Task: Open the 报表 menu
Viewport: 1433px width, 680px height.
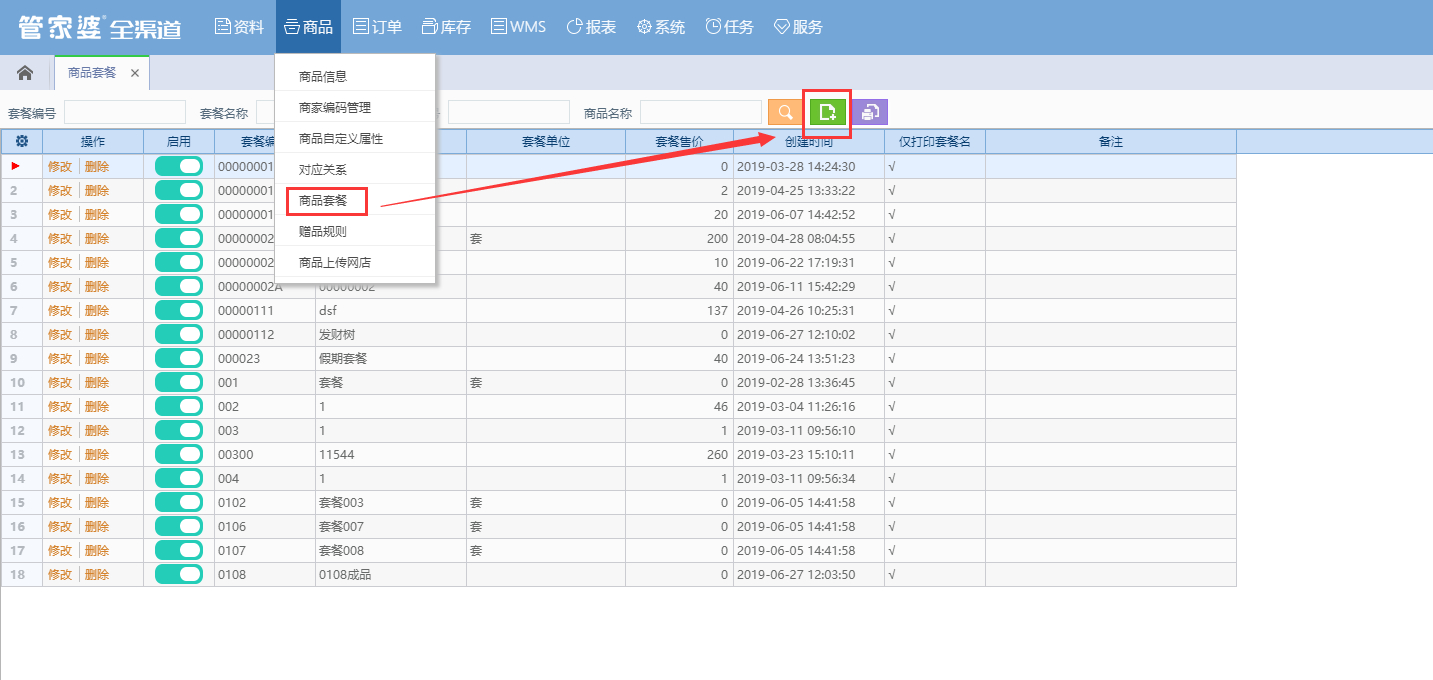Action: click(591, 27)
